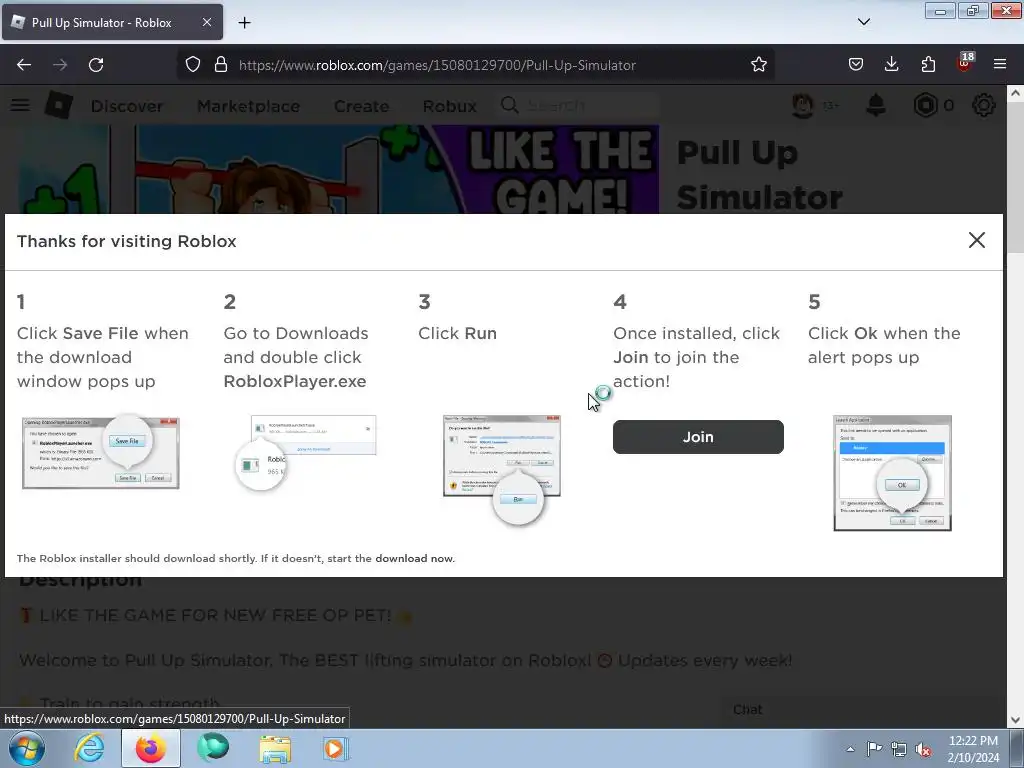The height and width of the screenshot is (768, 1024).
Task: Click the Chat bar at page bottom
Action: tap(862, 710)
